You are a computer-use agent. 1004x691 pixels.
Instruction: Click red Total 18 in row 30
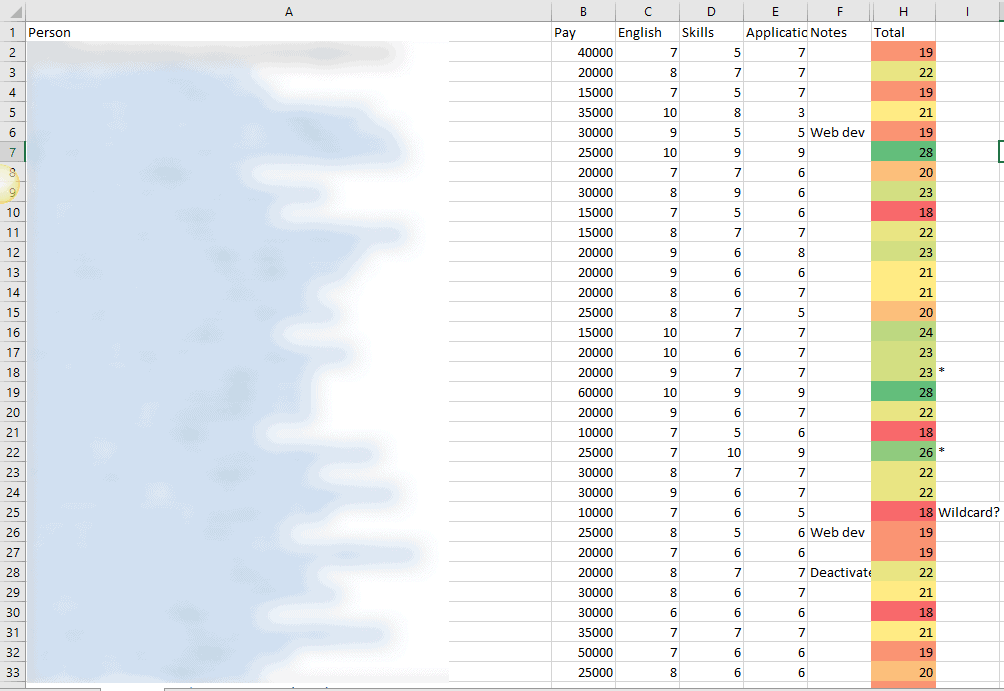(x=903, y=612)
